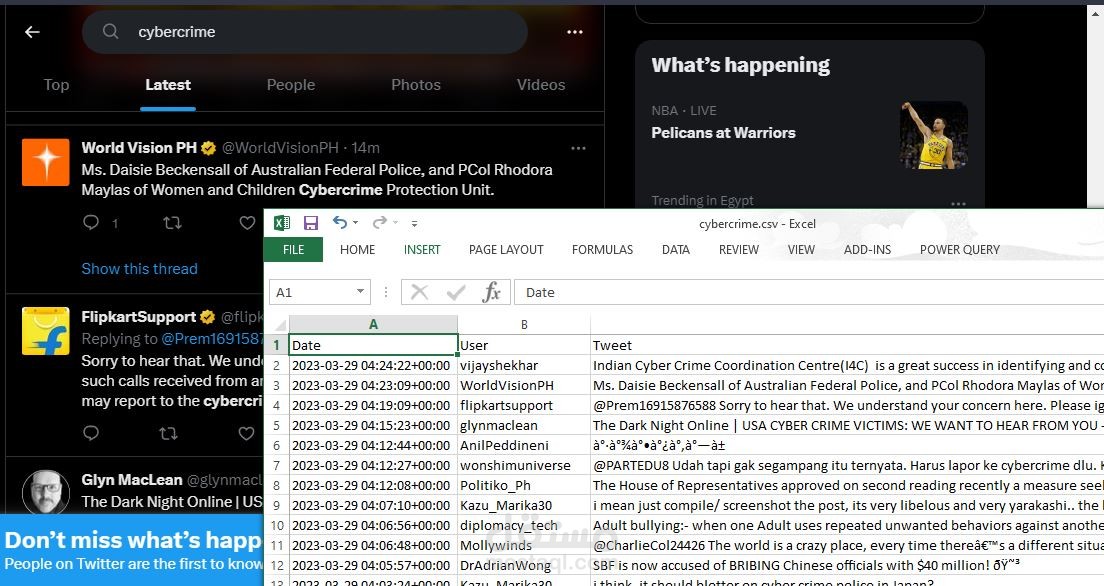This screenshot has width=1104, height=586.
Task: Open @Prem1691587 mention link
Action: (212, 339)
